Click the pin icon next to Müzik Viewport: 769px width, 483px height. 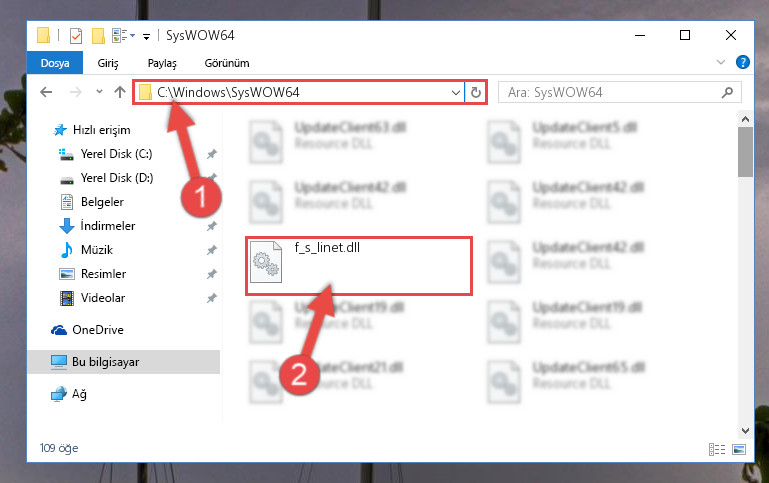(211, 250)
